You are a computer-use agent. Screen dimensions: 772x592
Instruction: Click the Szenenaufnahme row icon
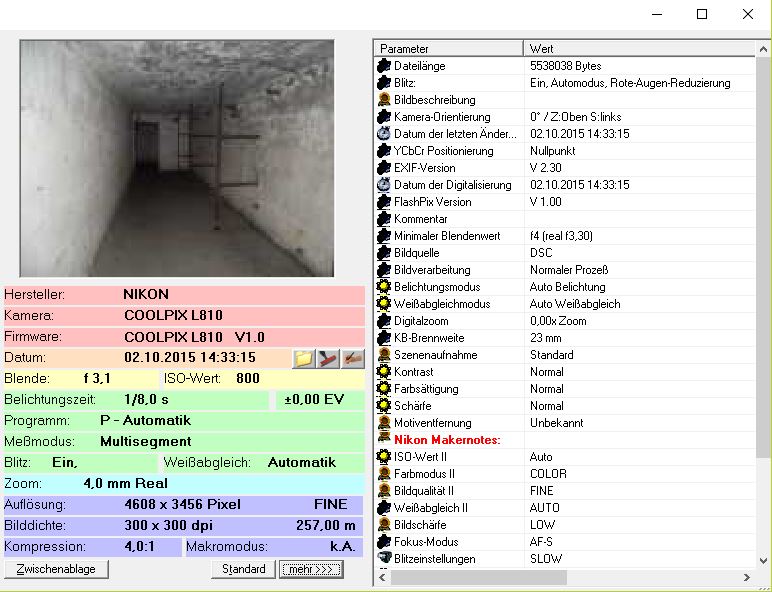point(384,355)
